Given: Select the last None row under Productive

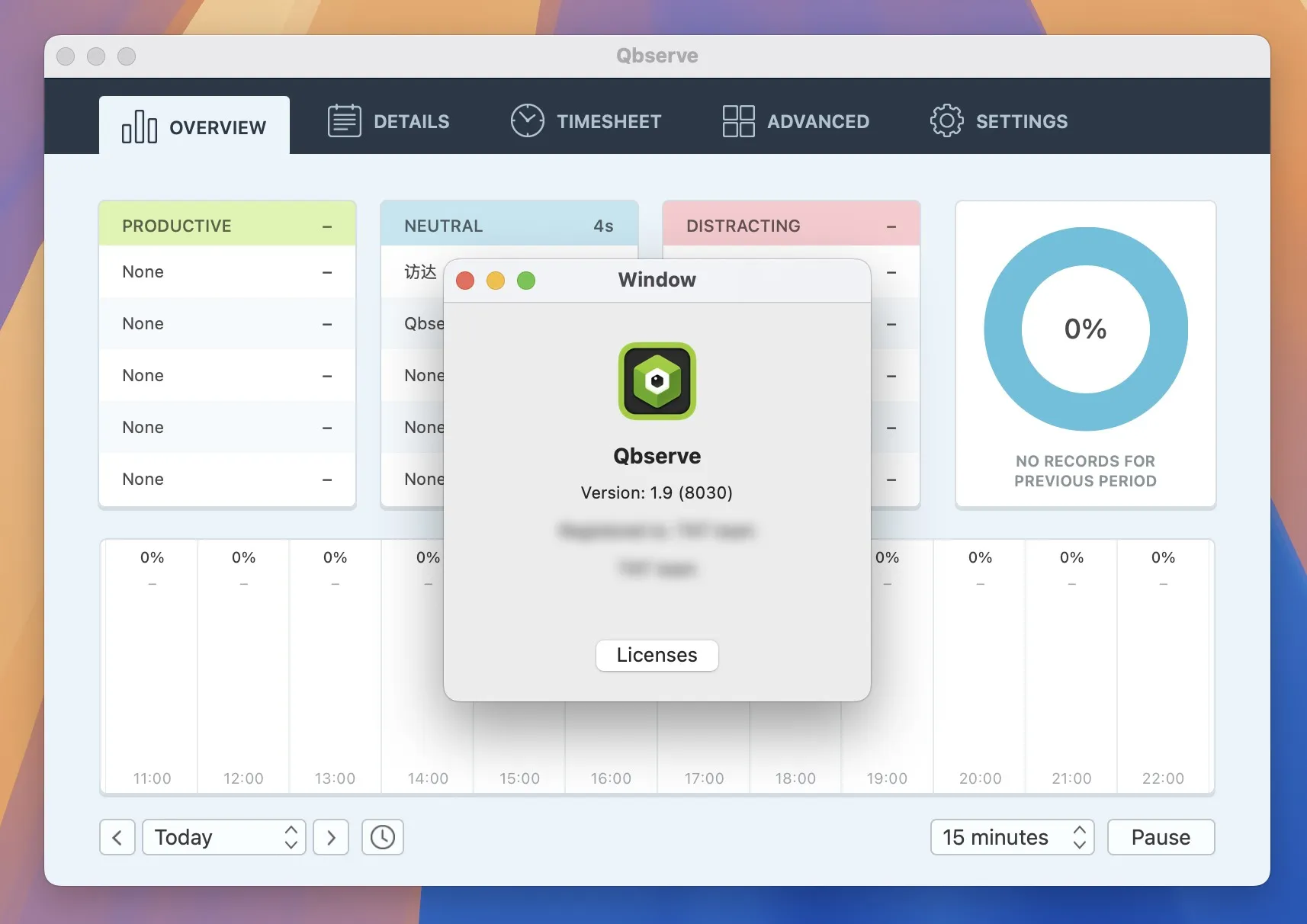Looking at the screenshot, I should click(227, 480).
